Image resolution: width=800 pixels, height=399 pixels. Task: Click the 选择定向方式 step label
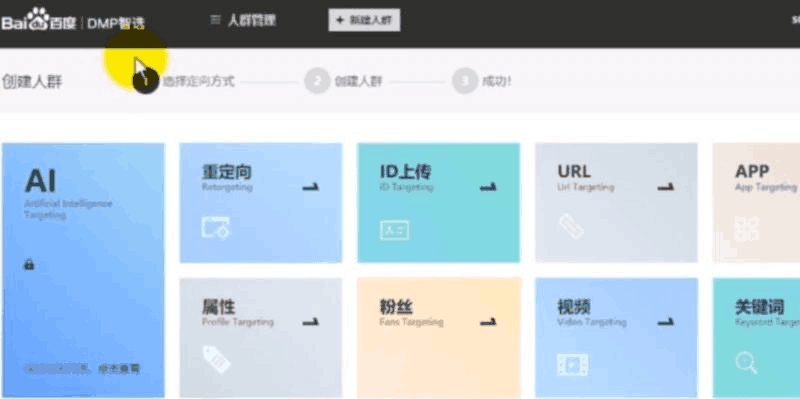(199, 81)
